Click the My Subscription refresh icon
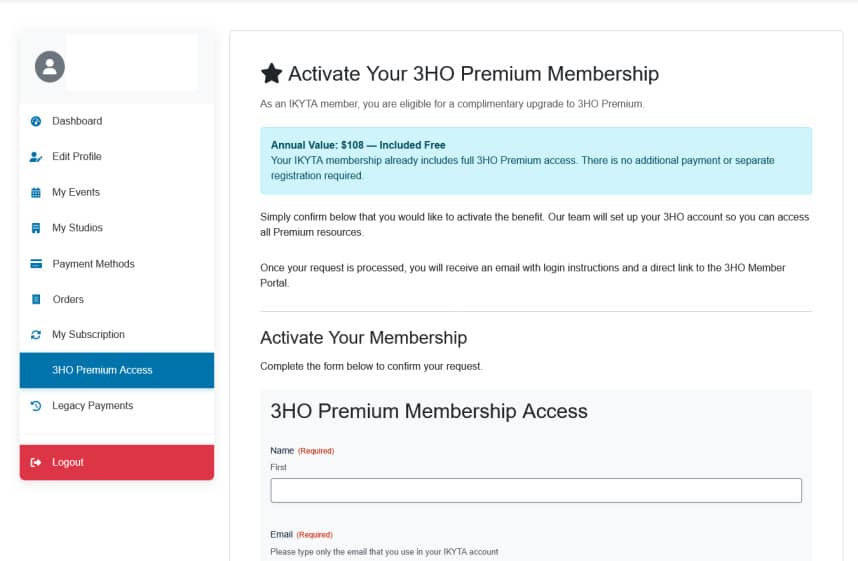Viewport: 858px width, 561px height. 36,335
